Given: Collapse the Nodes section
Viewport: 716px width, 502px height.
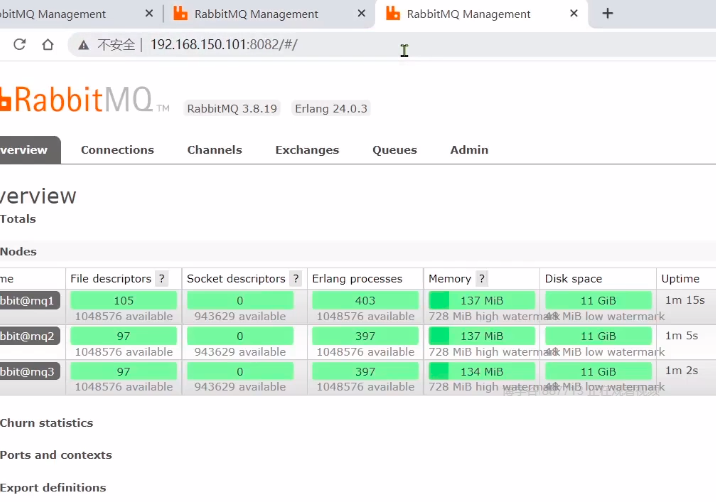Looking at the screenshot, I should pos(18,251).
